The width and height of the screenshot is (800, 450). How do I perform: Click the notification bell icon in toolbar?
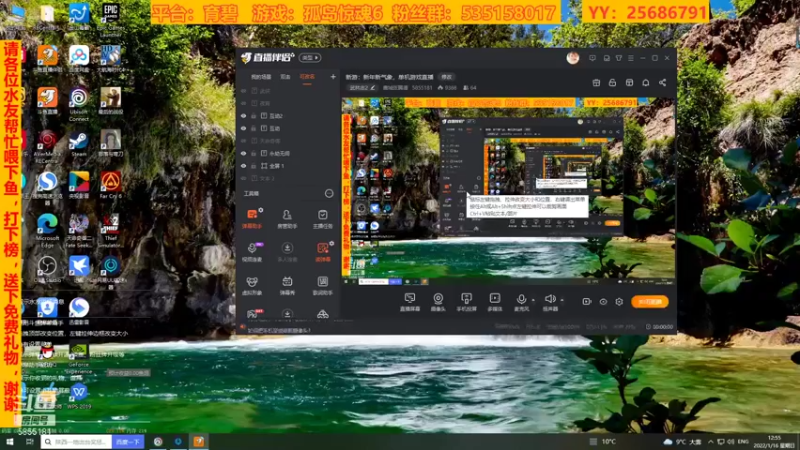click(x=645, y=82)
